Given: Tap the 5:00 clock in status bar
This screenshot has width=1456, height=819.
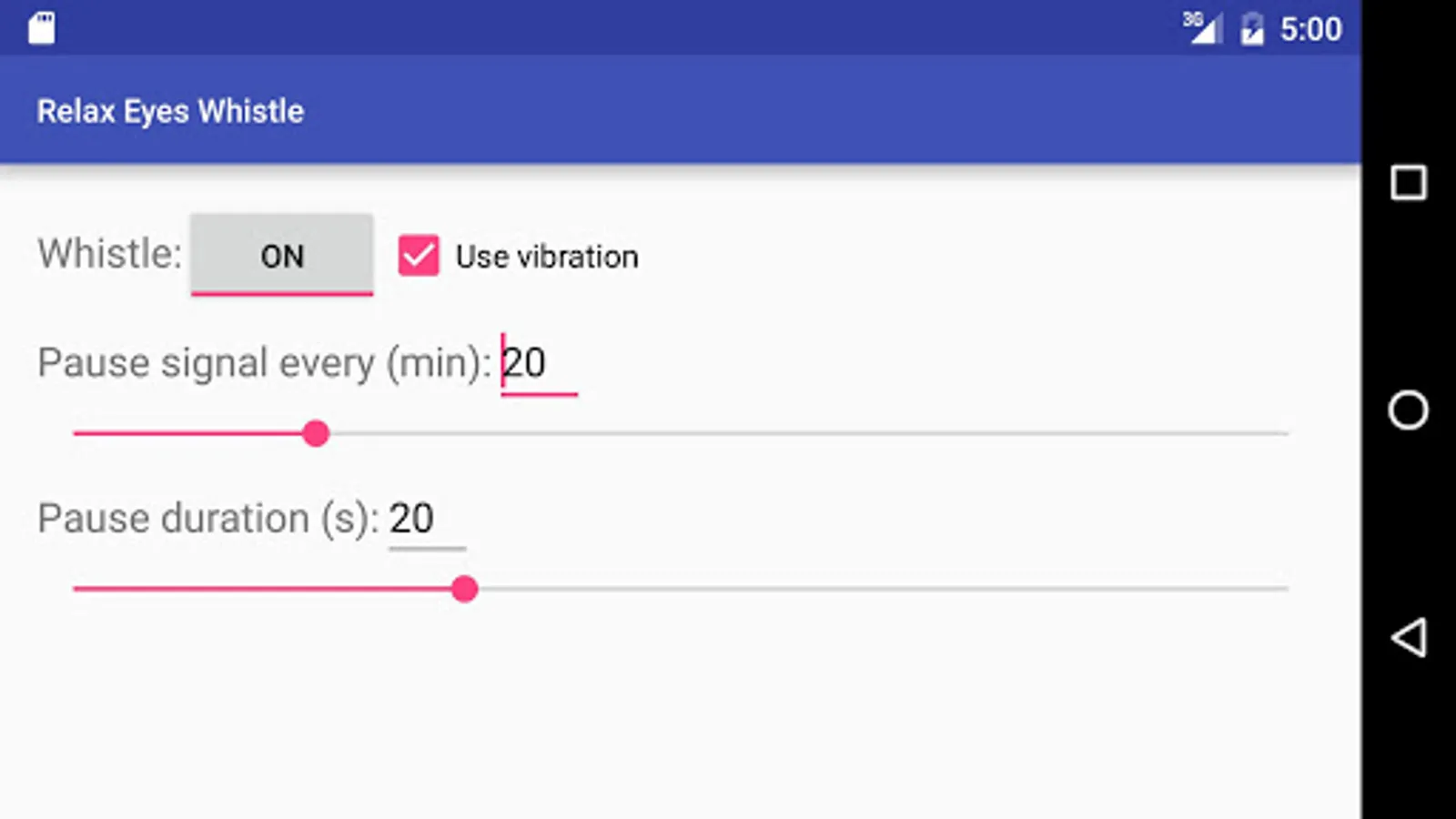Looking at the screenshot, I should coord(1310,29).
